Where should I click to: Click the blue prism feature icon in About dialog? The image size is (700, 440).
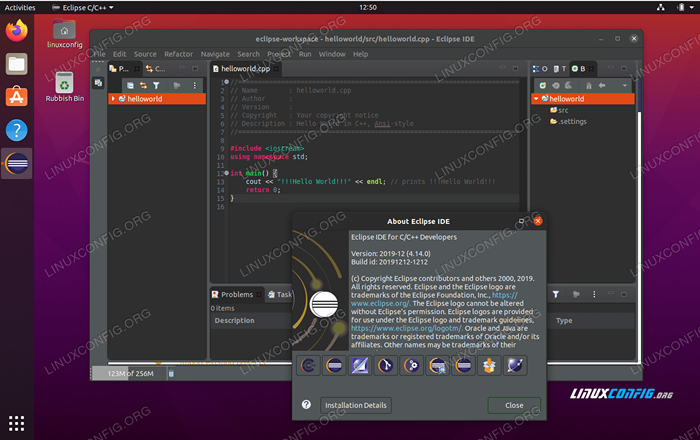360,366
